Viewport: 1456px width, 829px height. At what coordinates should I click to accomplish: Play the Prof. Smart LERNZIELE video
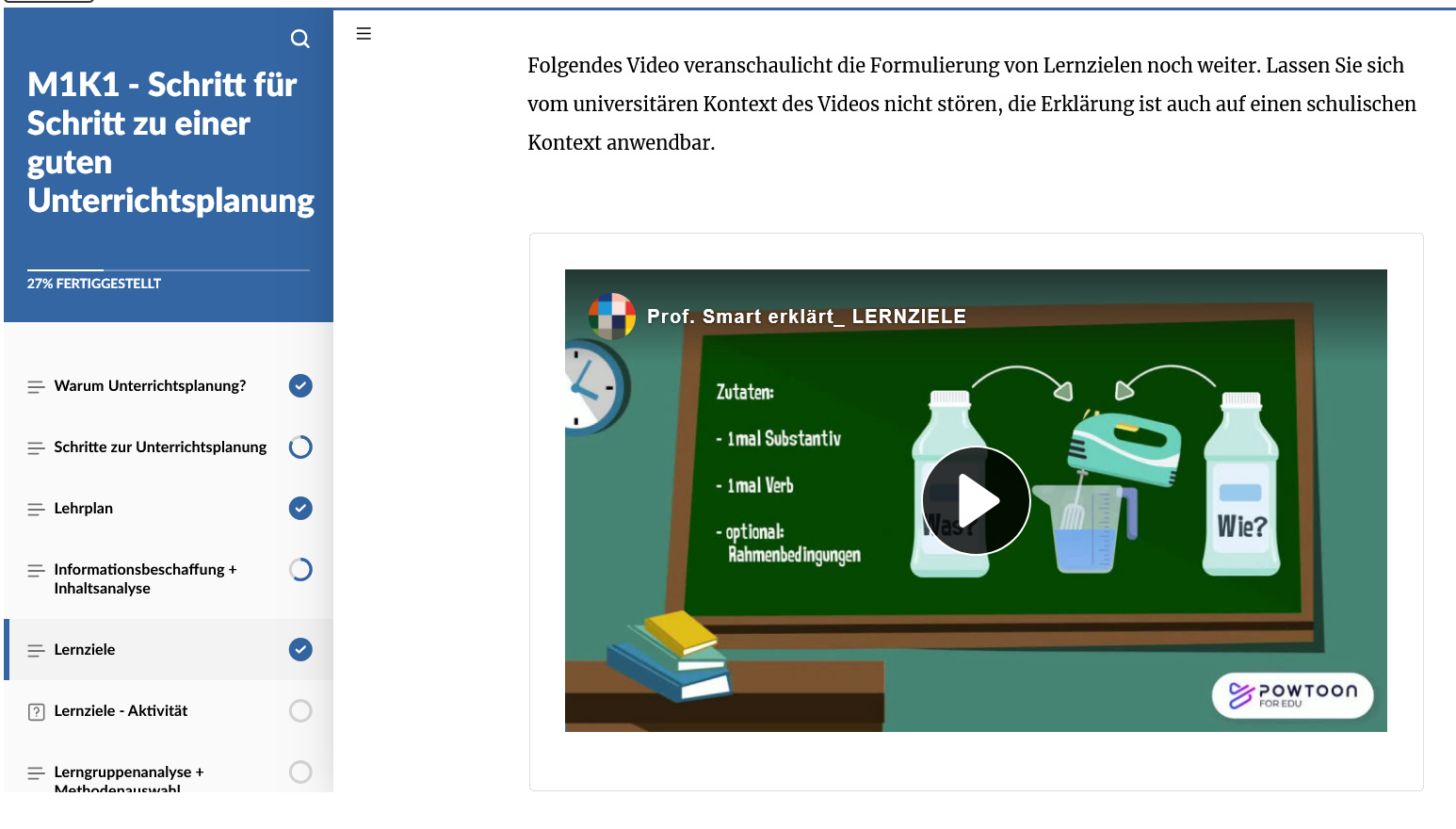[x=976, y=500]
